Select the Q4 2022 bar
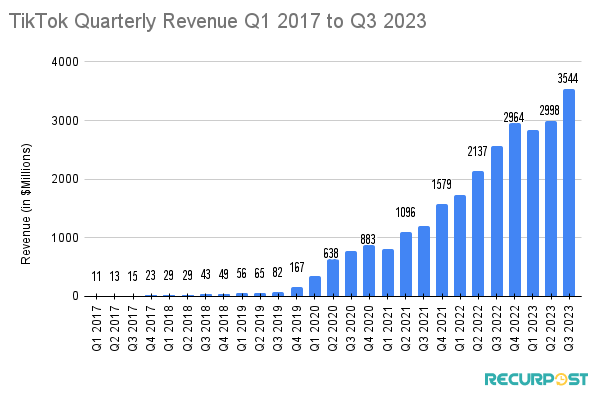The width and height of the screenshot is (600, 407). [515, 210]
